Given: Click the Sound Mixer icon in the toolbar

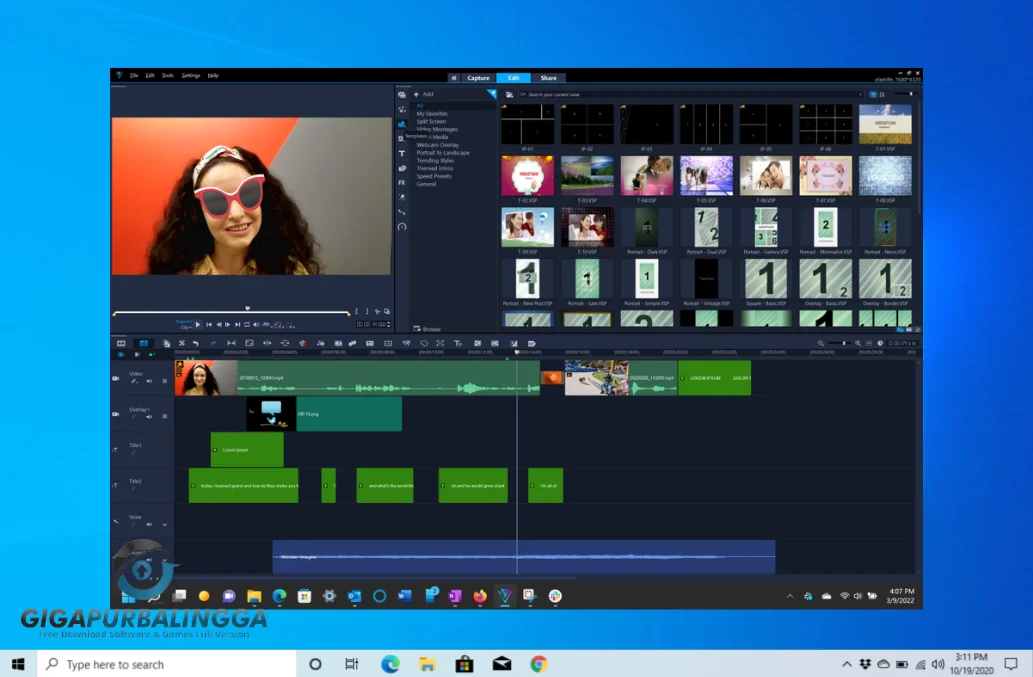Looking at the screenshot, I should (x=320, y=343).
